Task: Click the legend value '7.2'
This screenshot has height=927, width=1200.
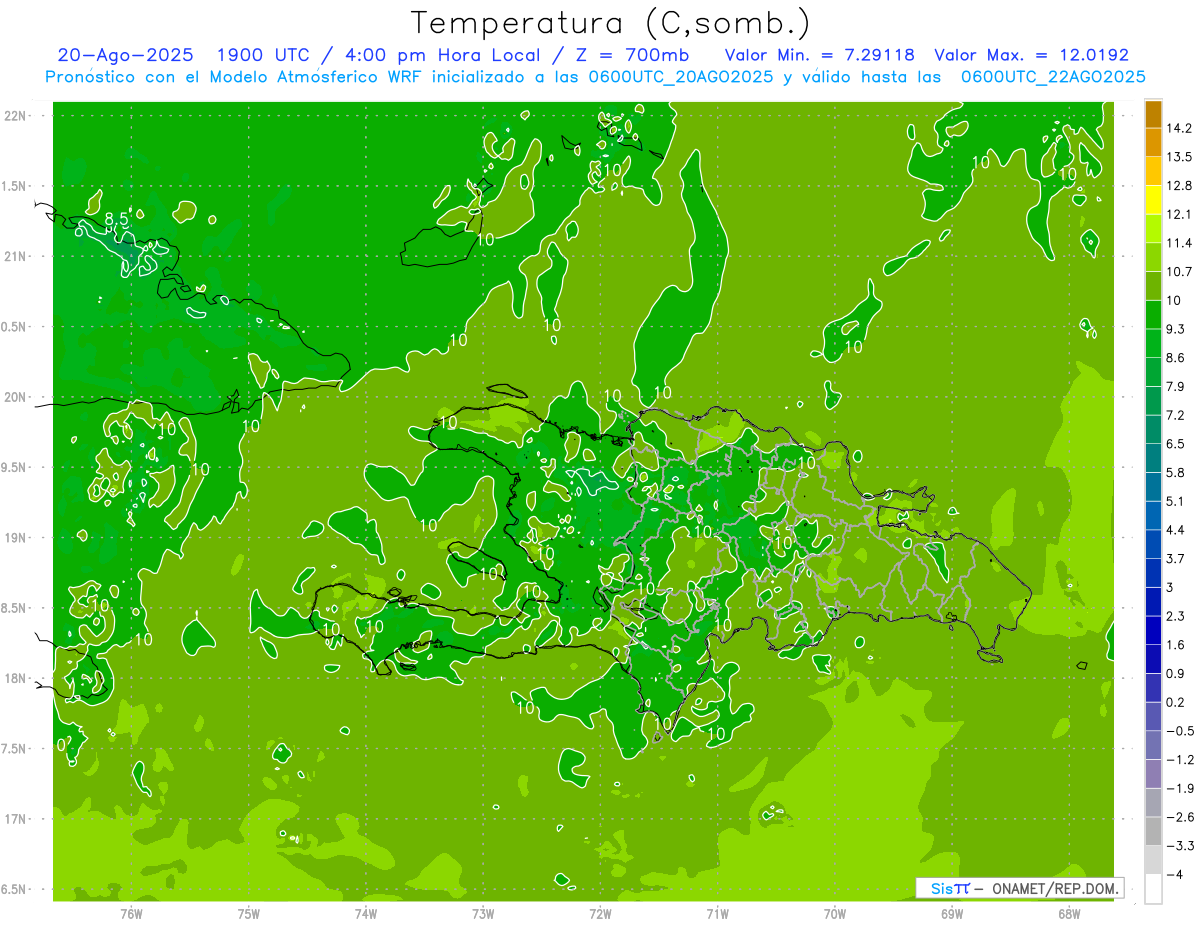Action: tap(1176, 415)
